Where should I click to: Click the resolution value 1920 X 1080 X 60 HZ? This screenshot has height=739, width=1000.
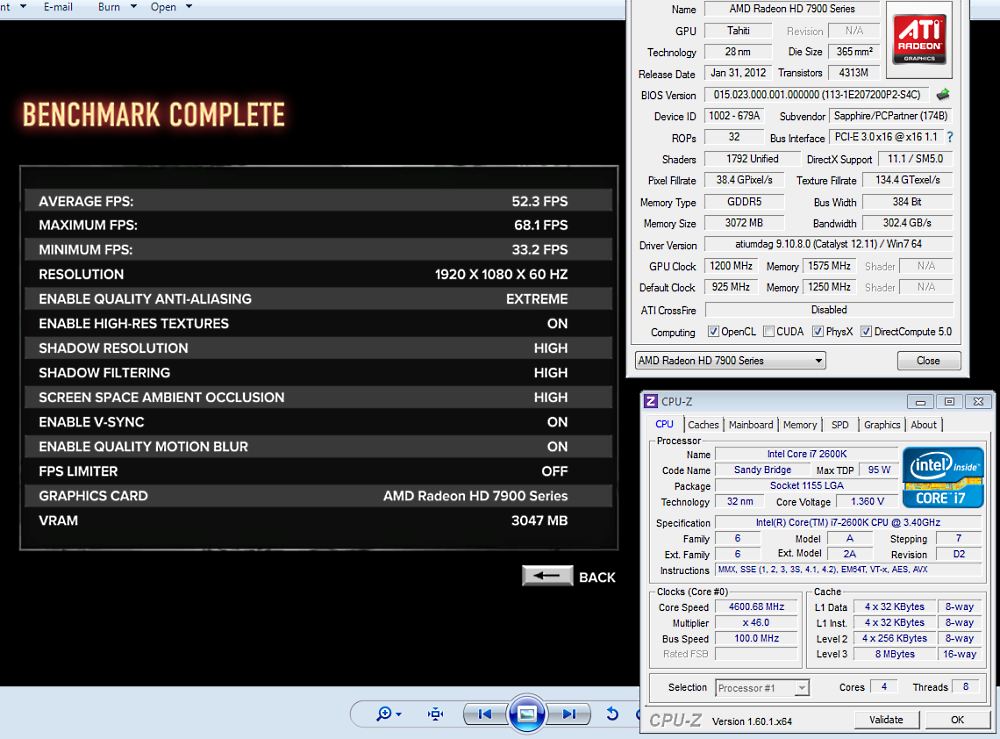pos(501,275)
